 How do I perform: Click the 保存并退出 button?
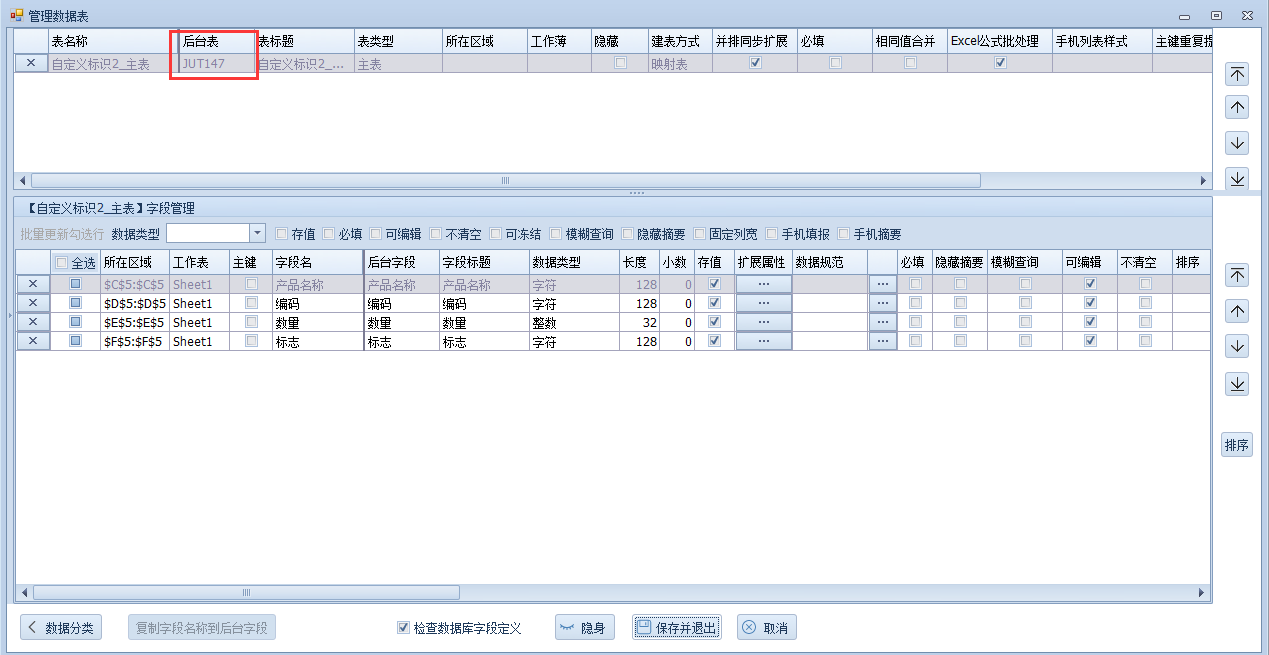(676, 628)
